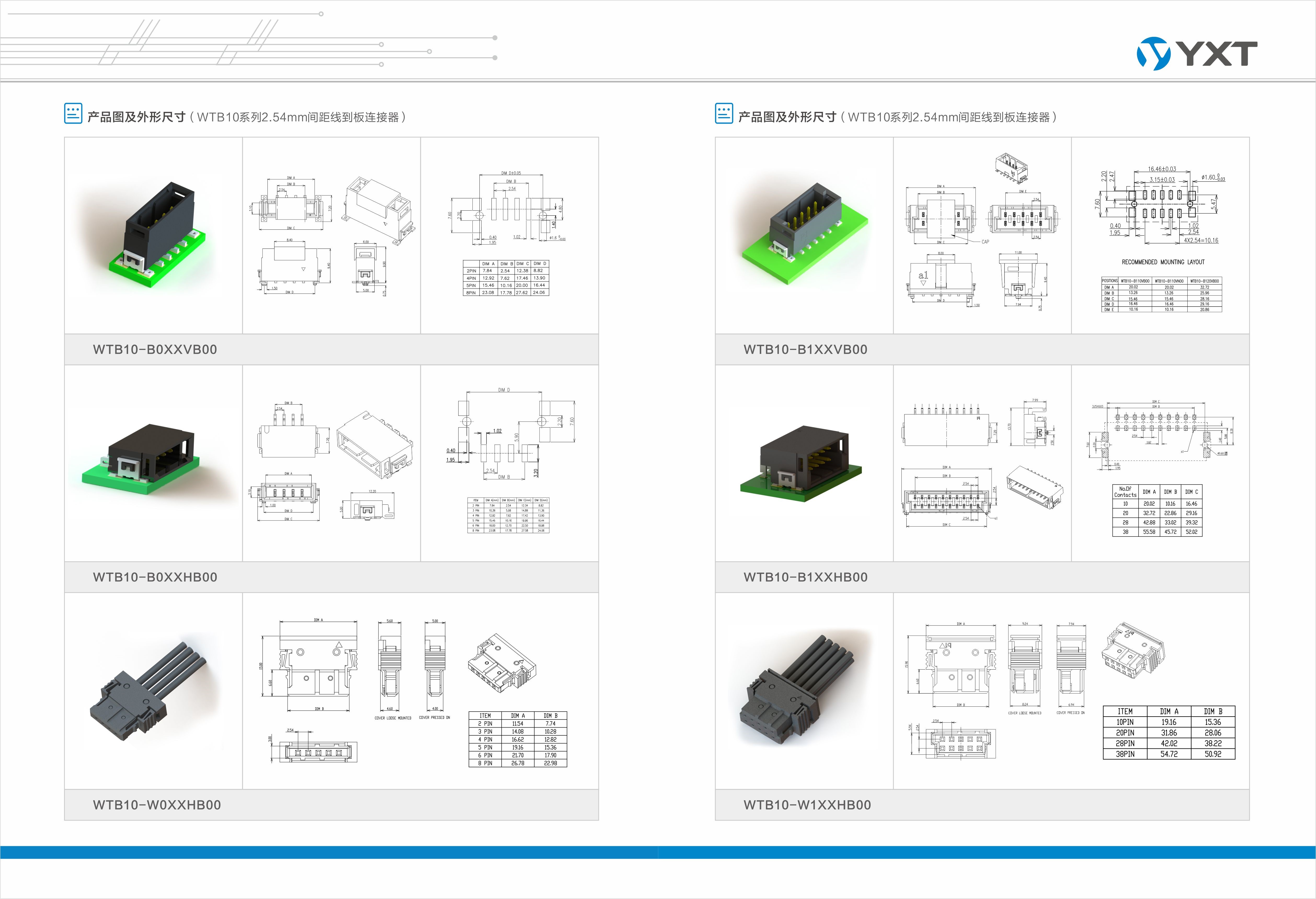The width and height of the screenshot is (1316, 899).
Task: Click the WTB10-W0XXHB00 model label
Action: click(x=156, y=804)
